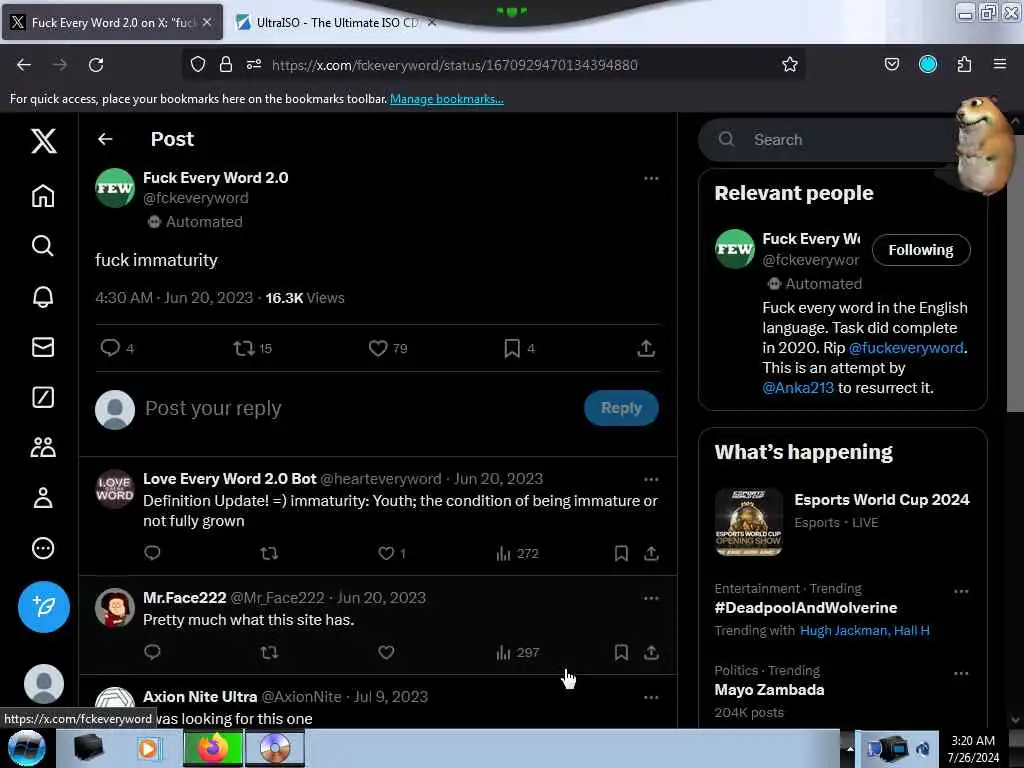Open the #DeadpoolAndWolverine trending topic
Viewport: 1024px width, 768px height.
point(805,608)
